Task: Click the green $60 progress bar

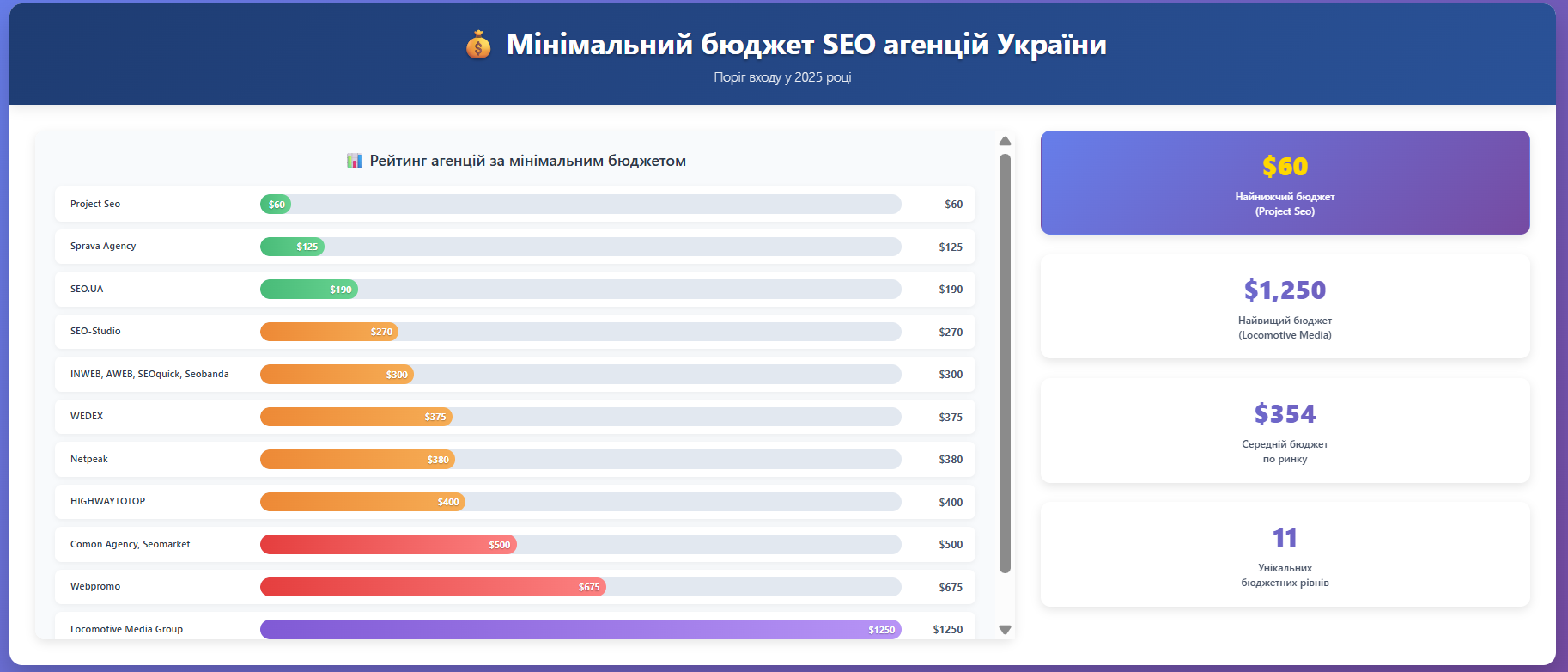Action: point(276,205)
